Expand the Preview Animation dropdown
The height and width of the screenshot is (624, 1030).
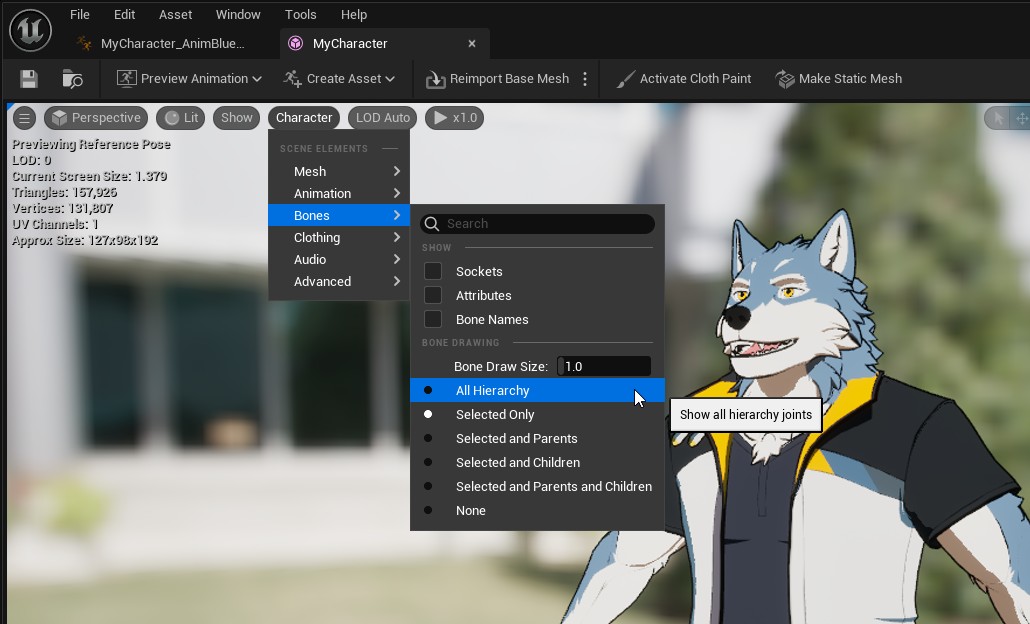pos(189,79)
